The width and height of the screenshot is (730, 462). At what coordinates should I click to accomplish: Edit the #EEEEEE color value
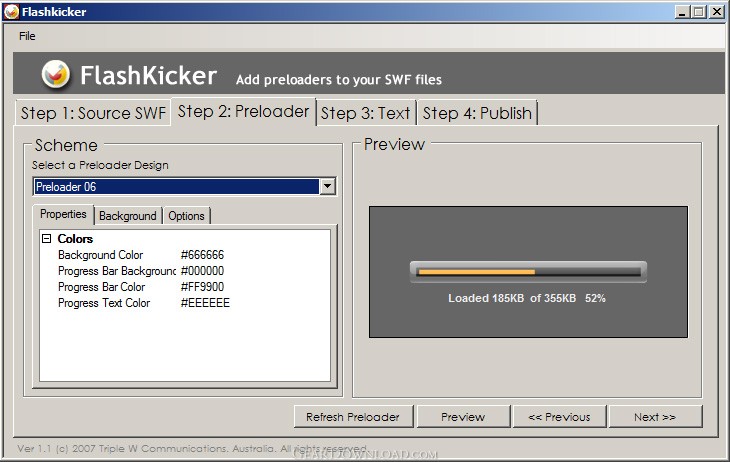[205, 303]
